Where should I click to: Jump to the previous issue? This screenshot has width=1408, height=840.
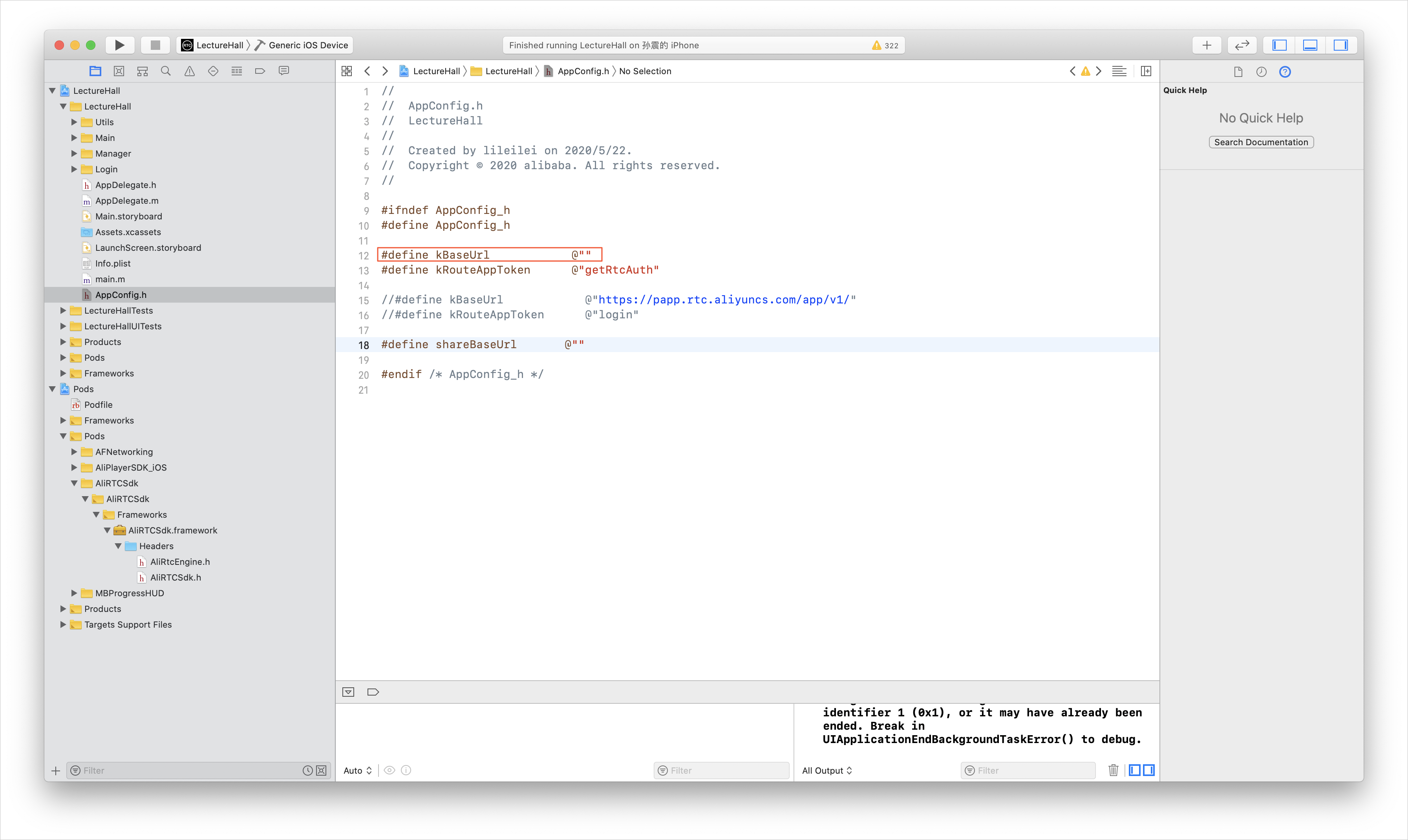[x=1072, y=71]
